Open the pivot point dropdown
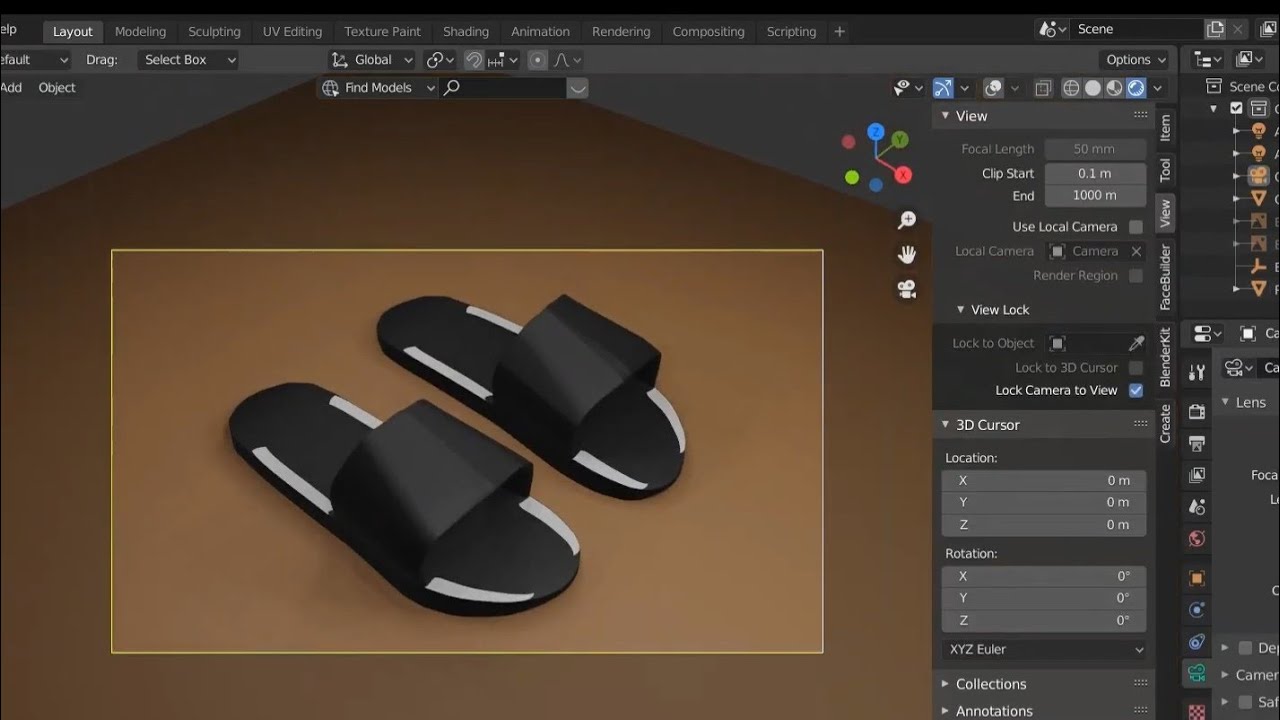The width and height of the screenshot is (1280, 720). [440, 60]
